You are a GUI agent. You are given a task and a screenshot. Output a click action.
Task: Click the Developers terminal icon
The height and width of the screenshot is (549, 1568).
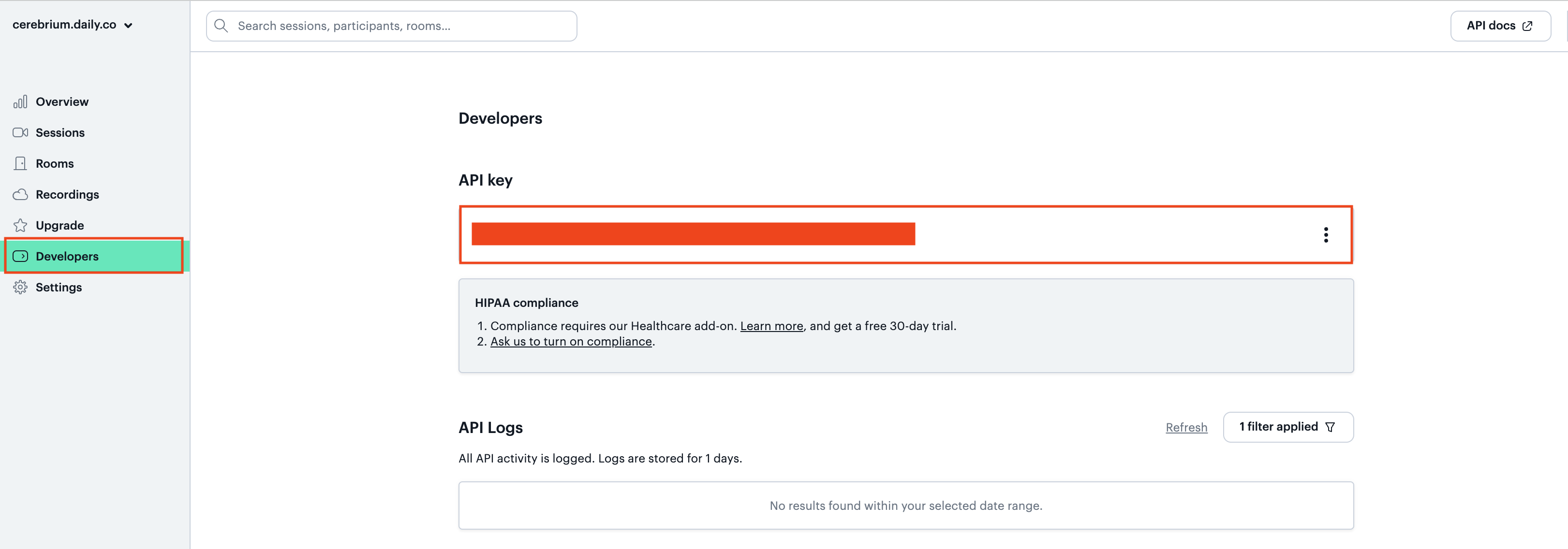20,256
